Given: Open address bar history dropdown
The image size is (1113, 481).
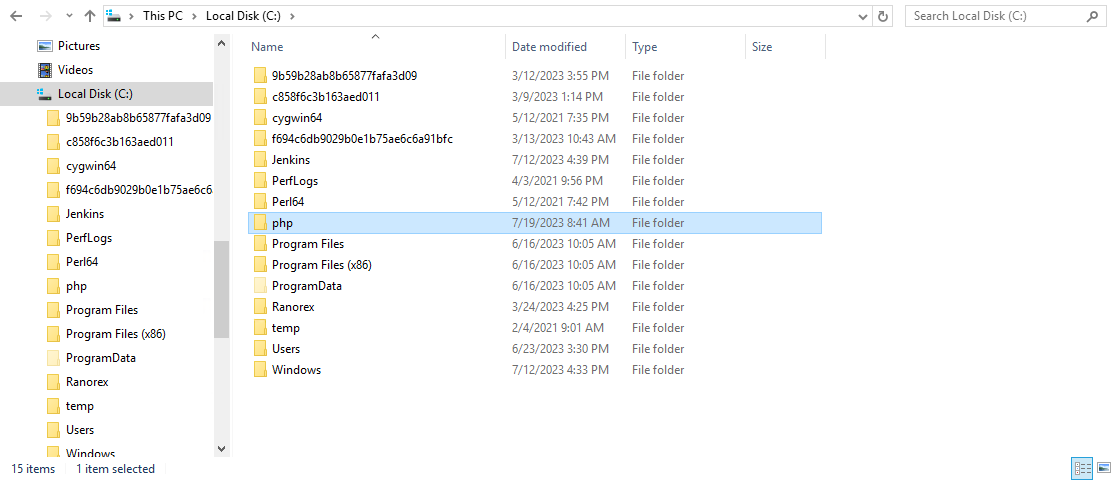Looking at the screenshot, I should (863, 16).
